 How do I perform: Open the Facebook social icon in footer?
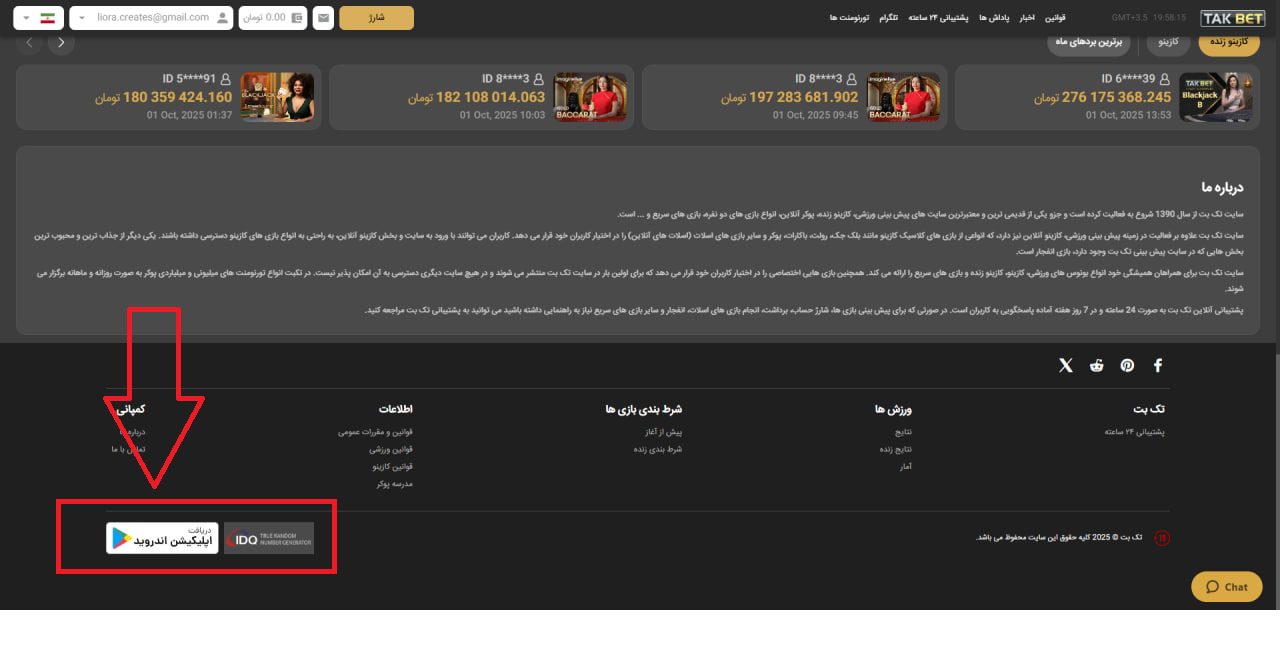pyautogui.click(x=1158, y=366)
